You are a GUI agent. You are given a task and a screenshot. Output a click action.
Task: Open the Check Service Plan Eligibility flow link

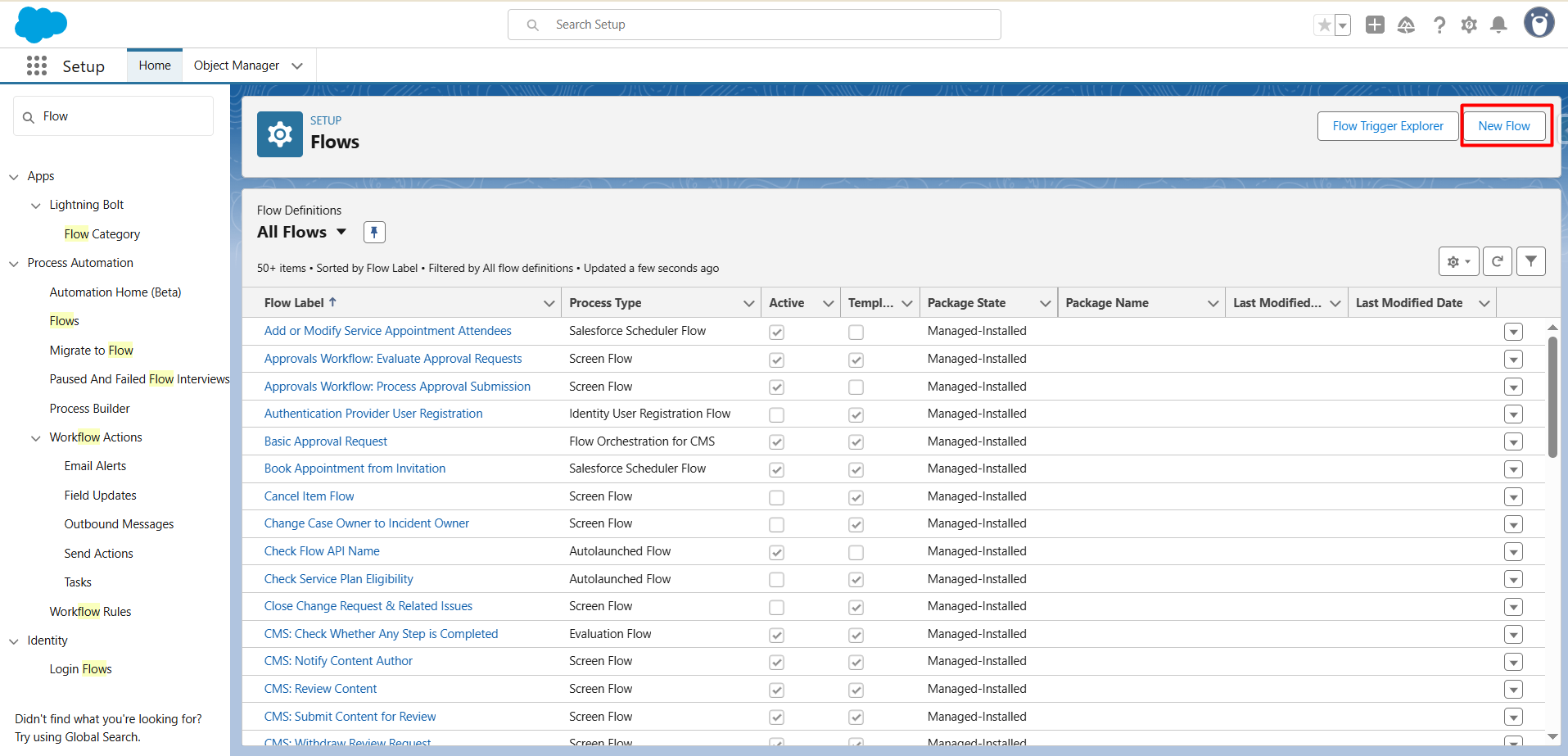[x=338, y=579]
